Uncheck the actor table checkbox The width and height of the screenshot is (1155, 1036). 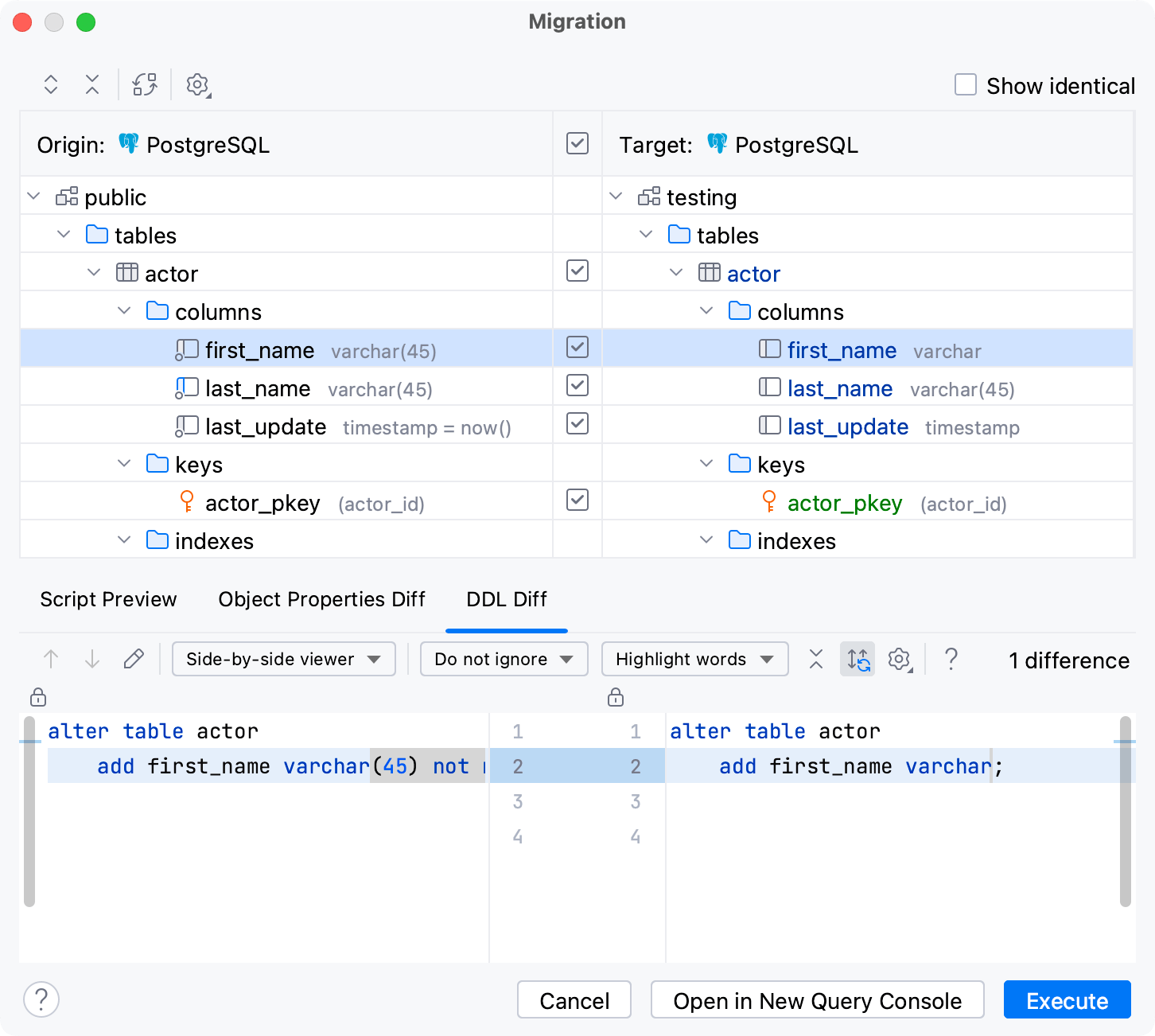click(x=577, y=271)
